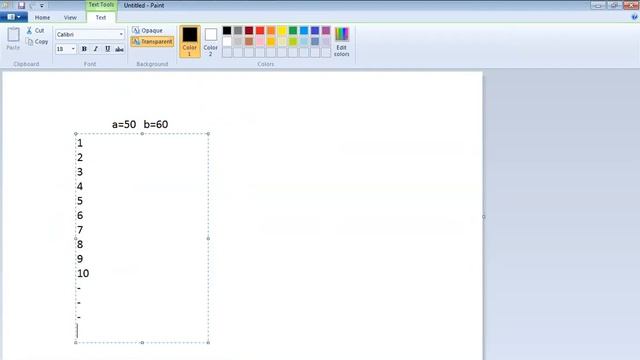Close the Paint window
The width and height of the screenshot is (640, 360).
pos(631,5)
